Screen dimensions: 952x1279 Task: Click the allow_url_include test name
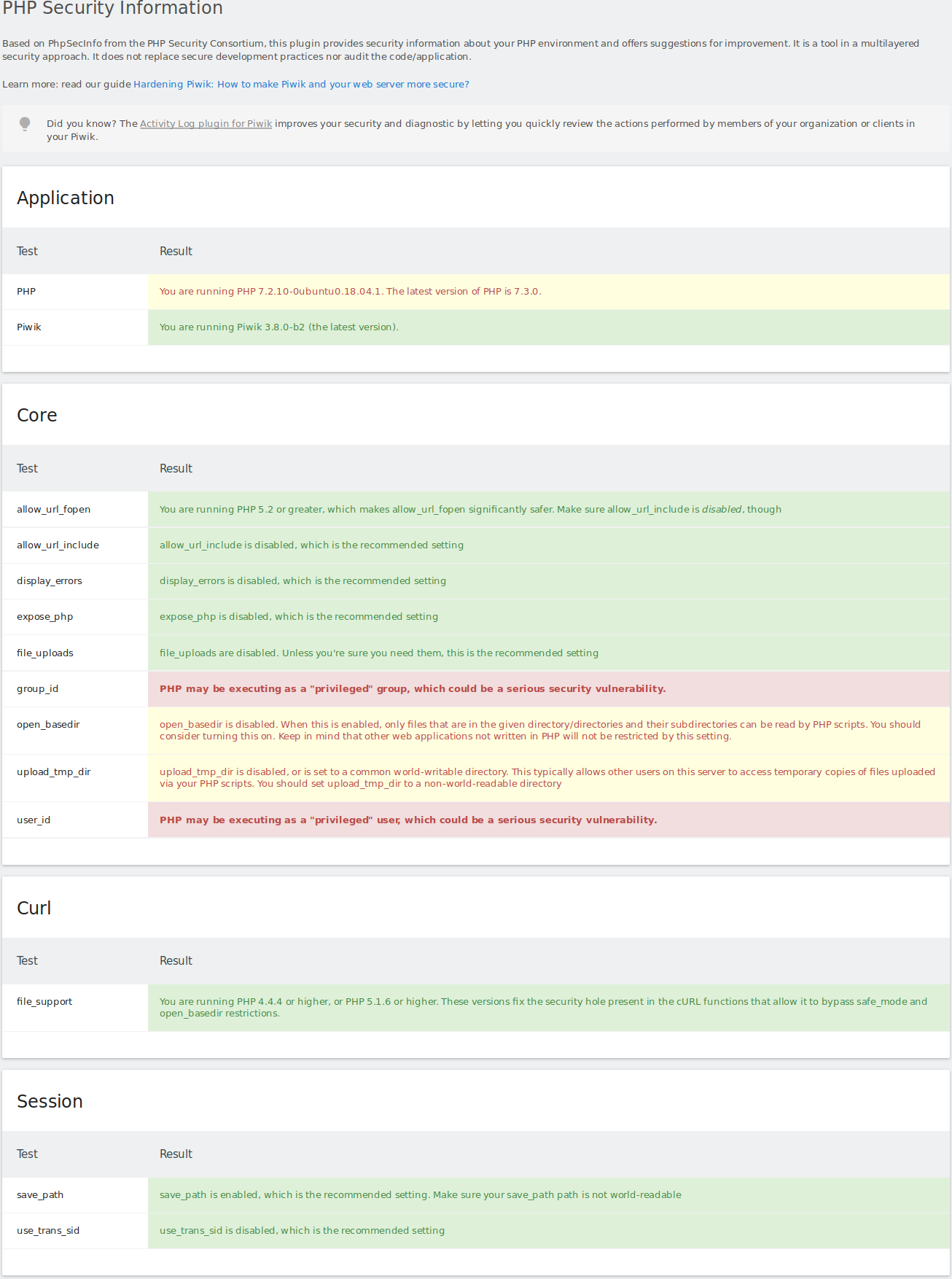click(x=58, y=545)
